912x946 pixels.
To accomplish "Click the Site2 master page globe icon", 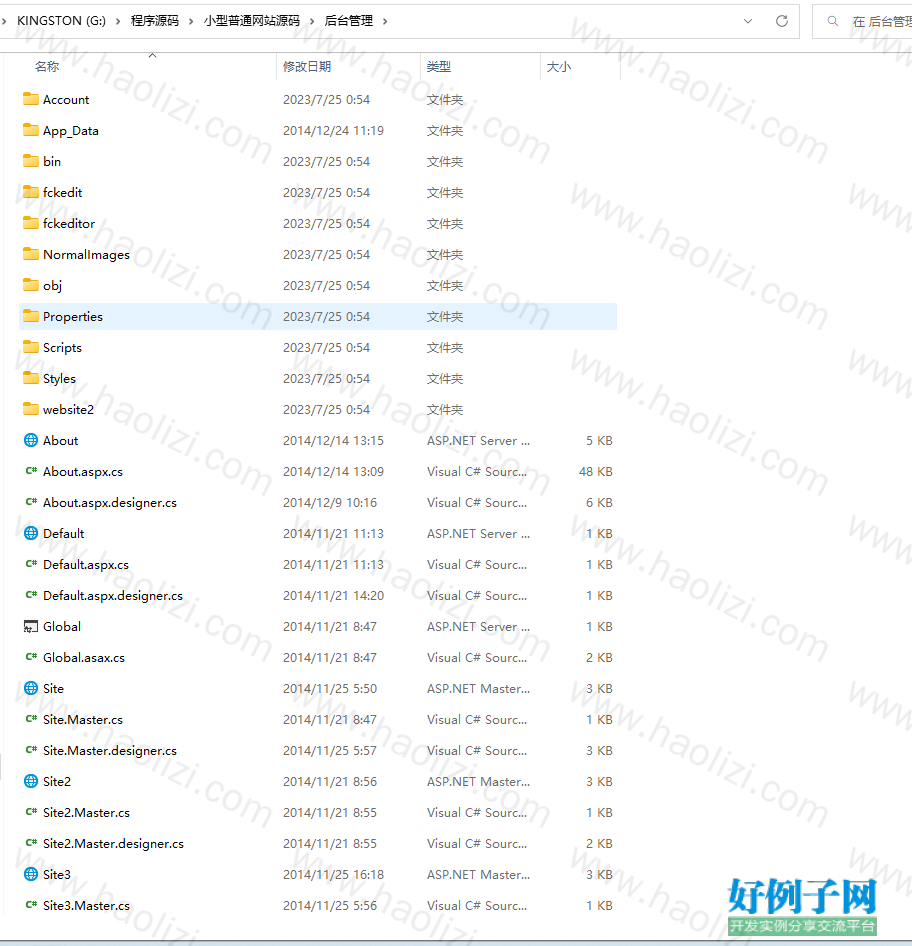I will 31,781.
